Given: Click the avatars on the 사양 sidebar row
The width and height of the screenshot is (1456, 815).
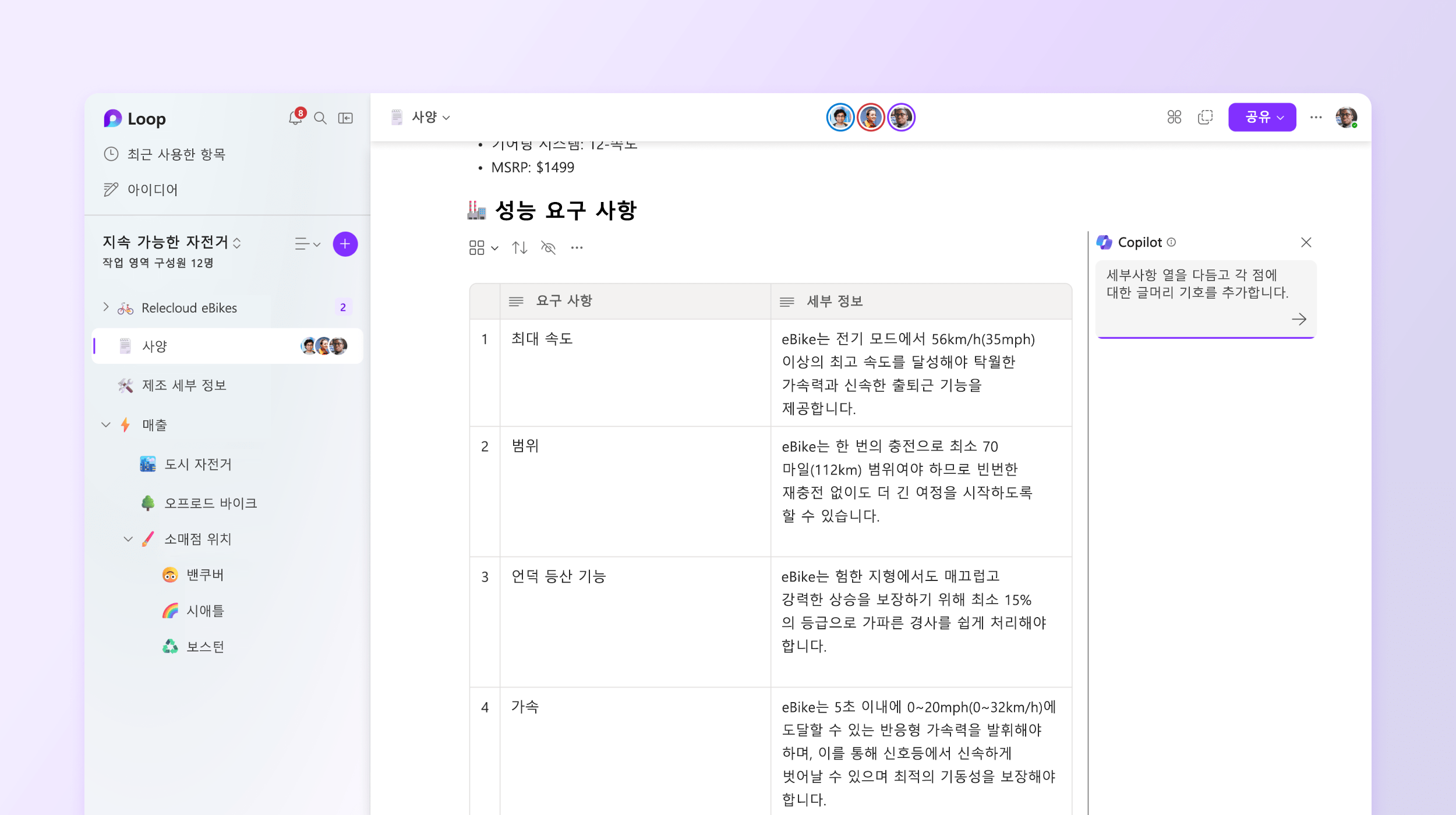Looking at the screenshot, I should click(x=324, y=346).
